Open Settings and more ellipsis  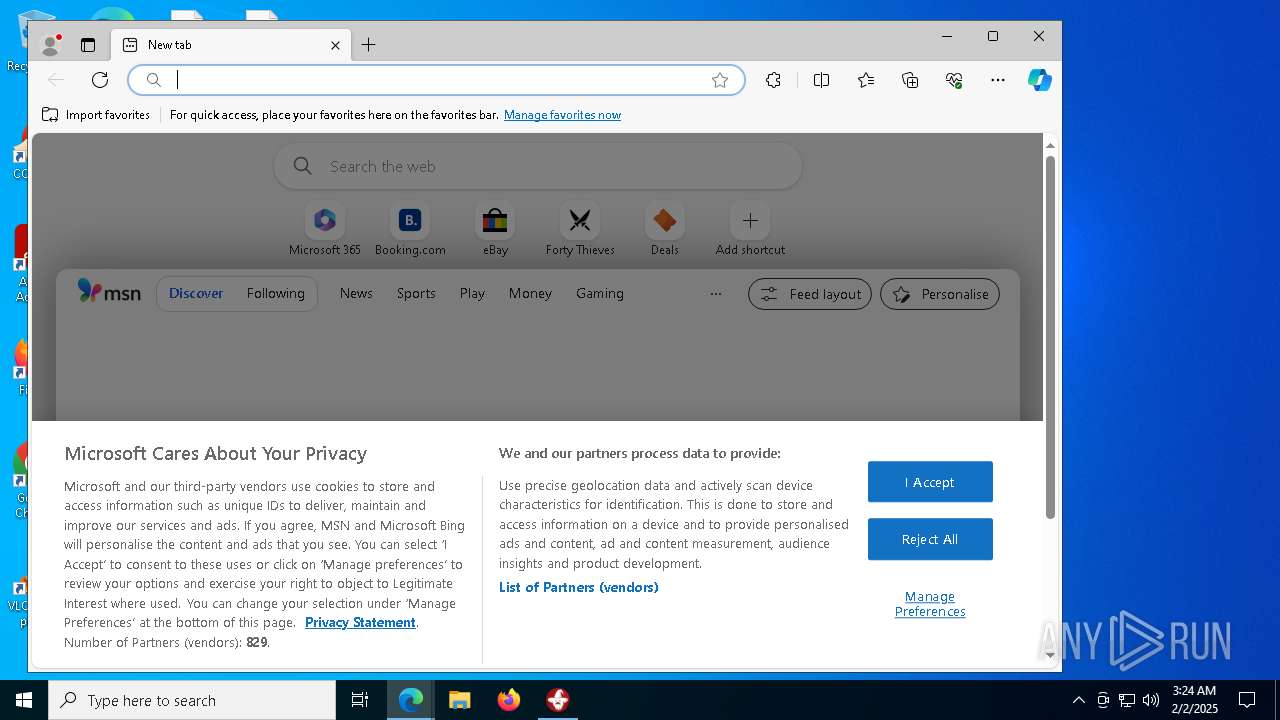(x=998, y=80)
